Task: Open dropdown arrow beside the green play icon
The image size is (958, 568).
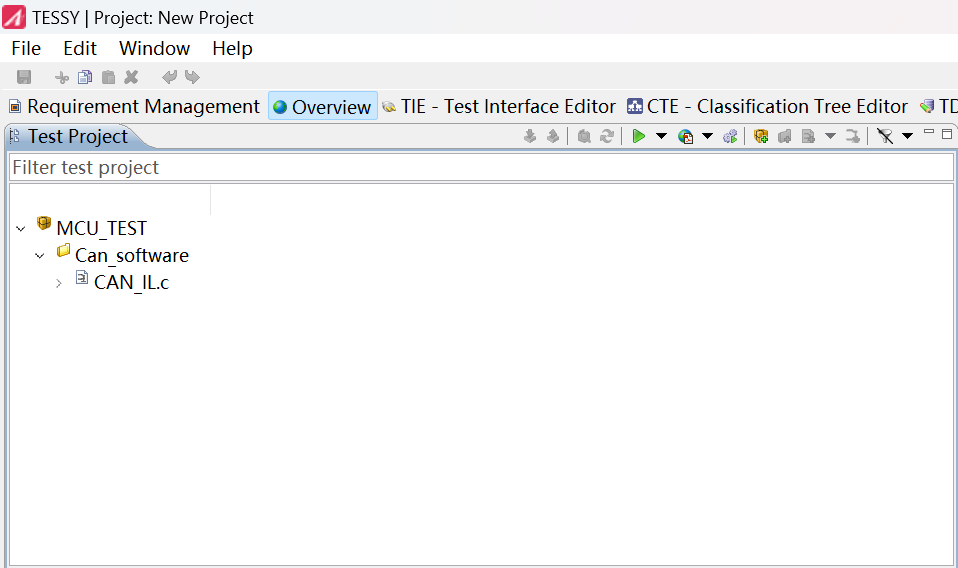Action: pyautogui.click(x=661, y=136)
